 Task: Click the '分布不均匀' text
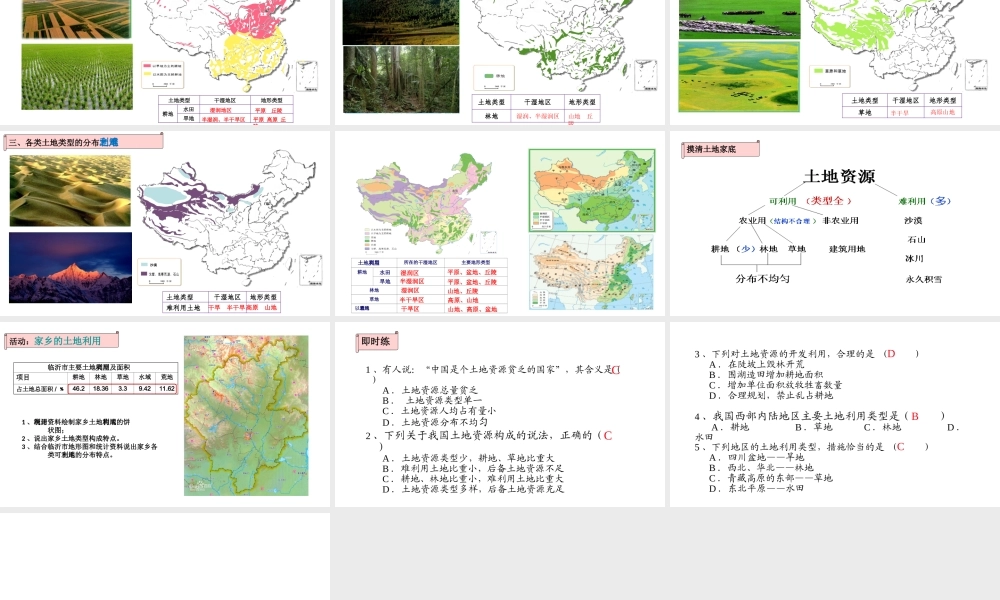coord(762,279)
